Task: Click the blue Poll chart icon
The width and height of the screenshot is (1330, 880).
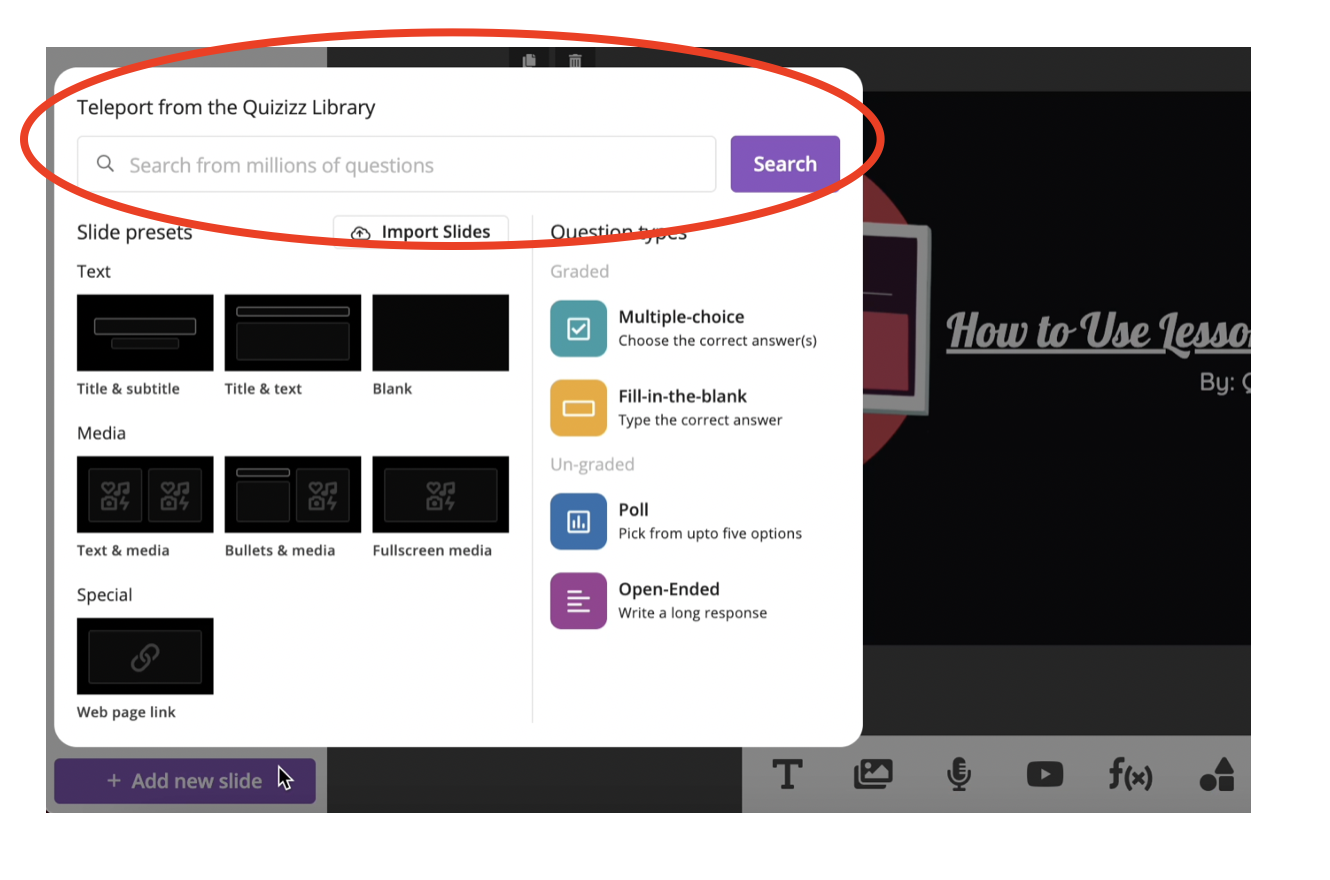Action: click(579, 521)
